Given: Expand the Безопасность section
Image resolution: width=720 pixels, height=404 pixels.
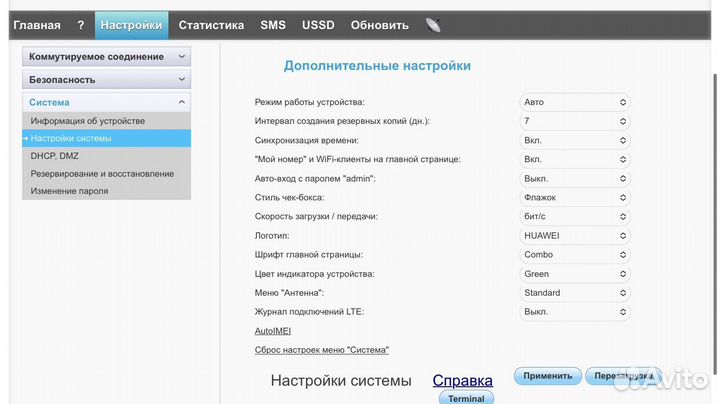Looking at the screenshot, I should (107, 79).
